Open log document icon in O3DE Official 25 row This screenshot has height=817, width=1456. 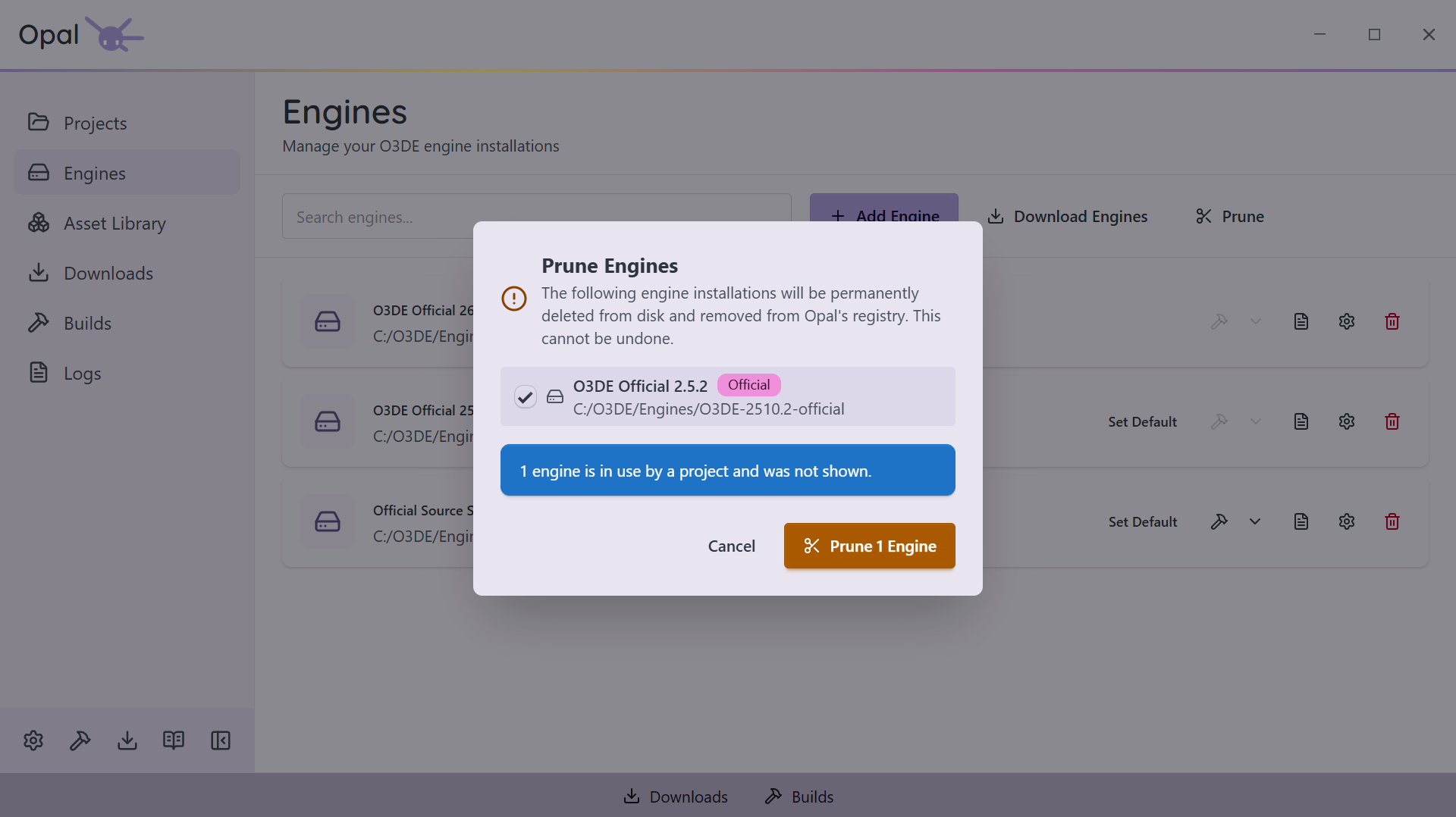(1301, 421)
